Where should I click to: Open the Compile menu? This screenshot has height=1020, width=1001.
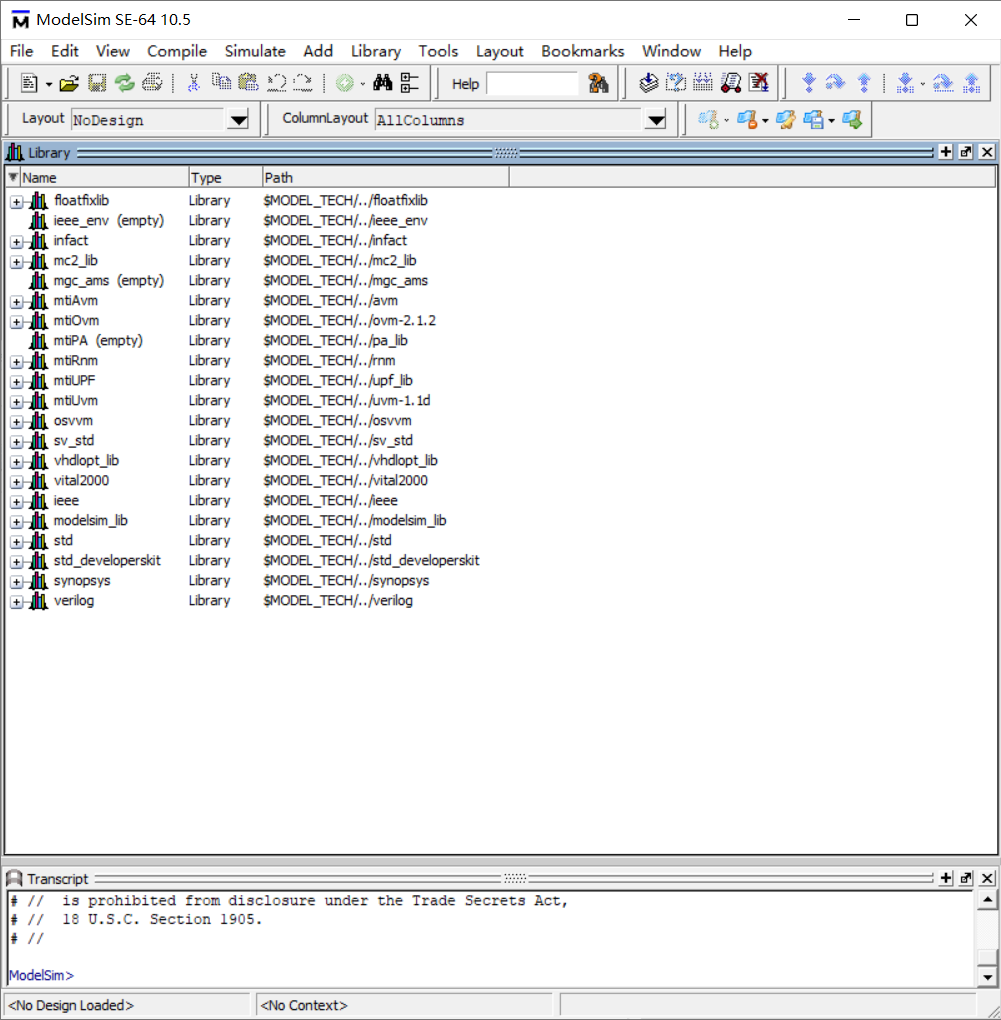click(177, 51)
